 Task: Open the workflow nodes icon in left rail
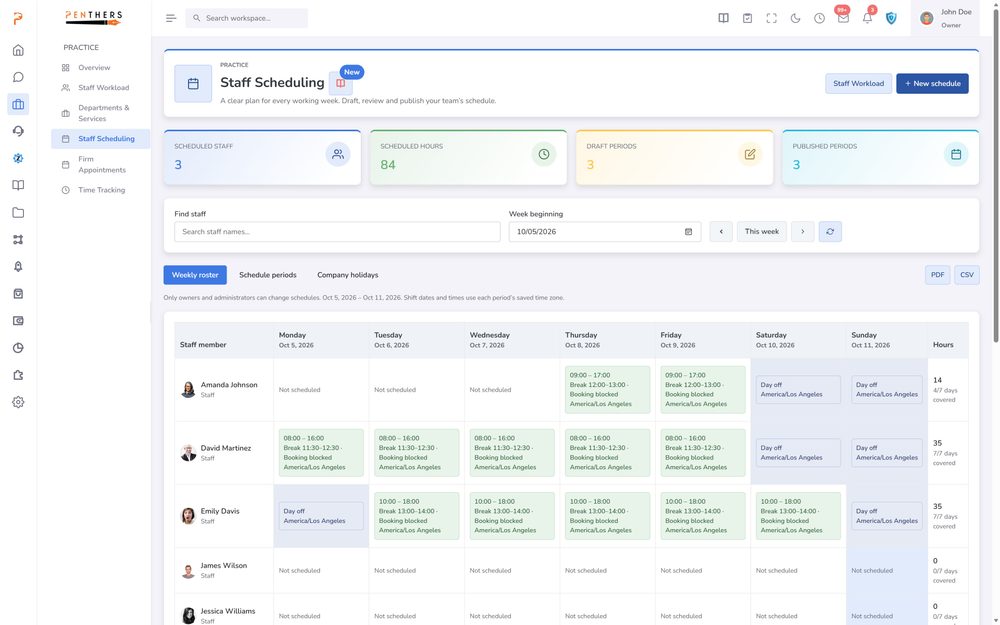[18, 239]
